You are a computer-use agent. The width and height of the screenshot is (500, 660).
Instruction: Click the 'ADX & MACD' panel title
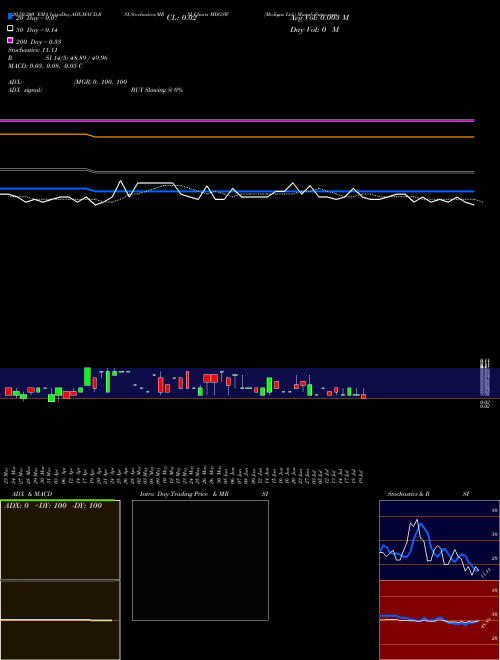(x=32, y=494)
